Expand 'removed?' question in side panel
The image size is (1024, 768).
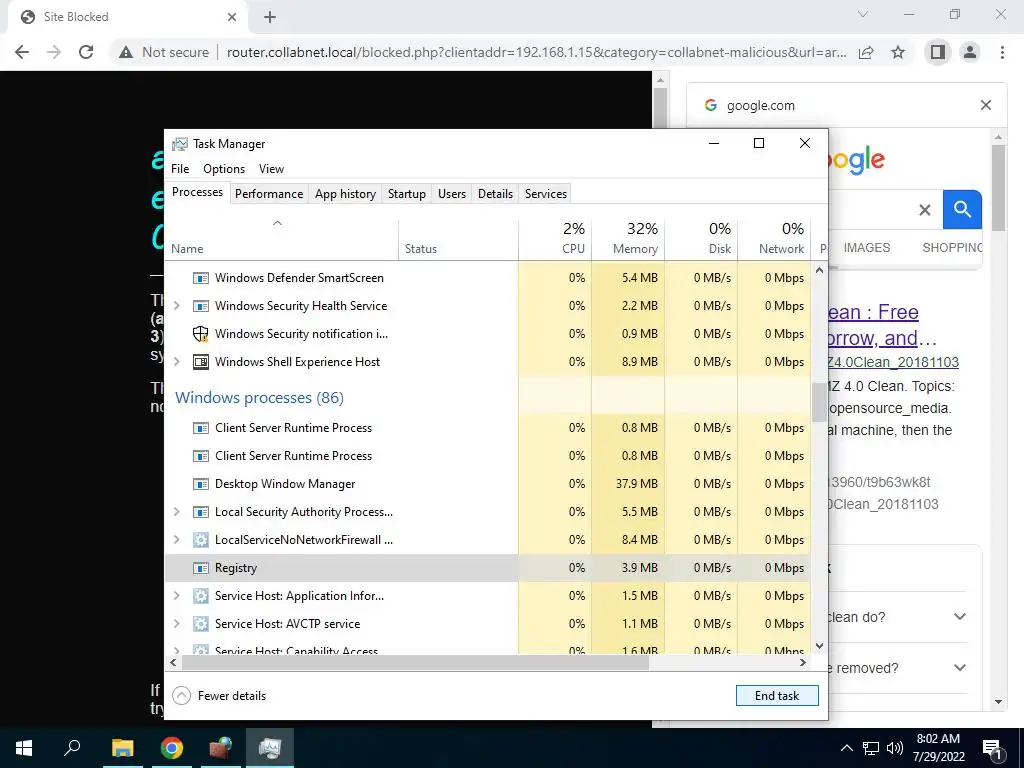click(959, 667)
